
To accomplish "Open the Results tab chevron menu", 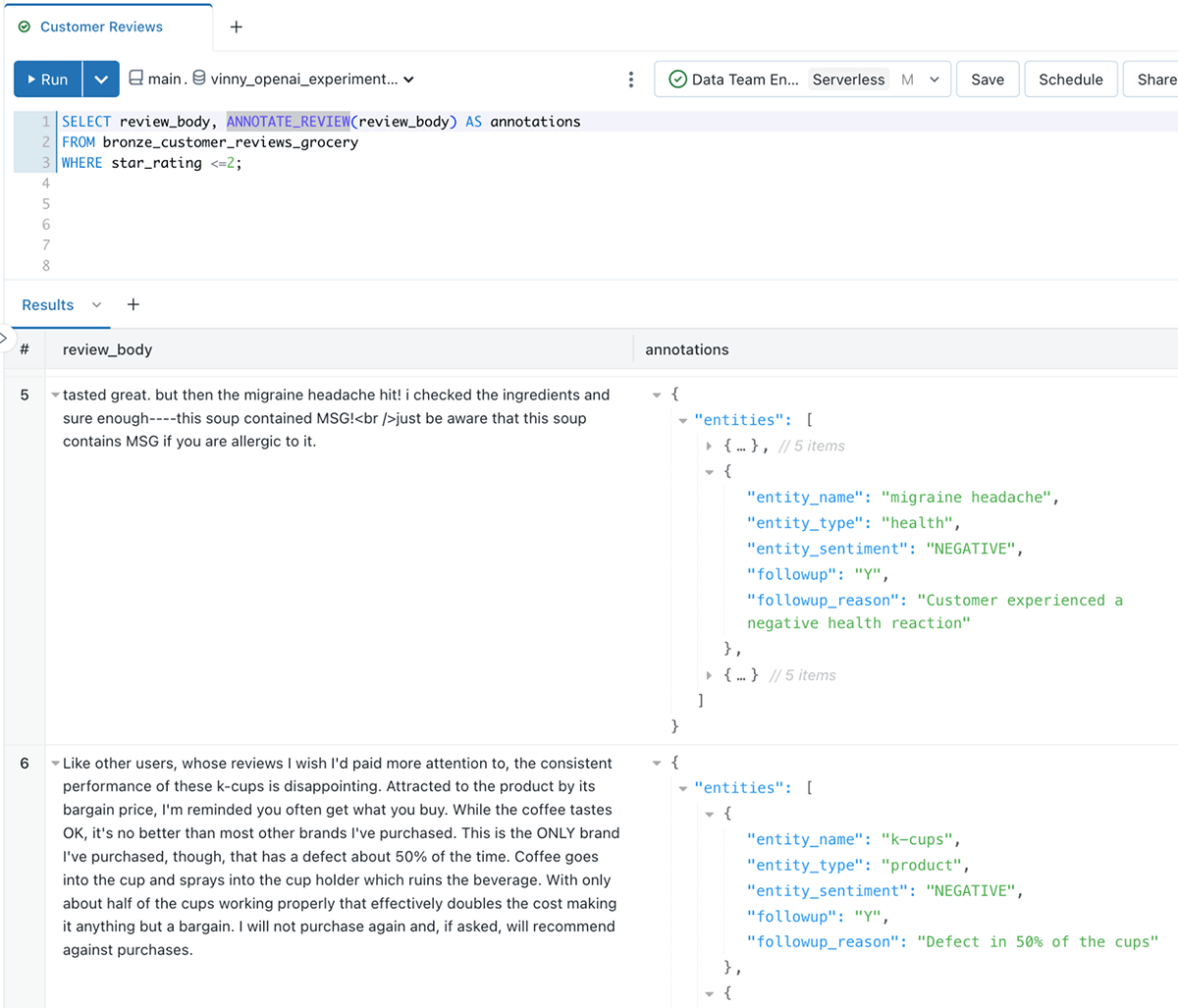I will pos(96,305).
